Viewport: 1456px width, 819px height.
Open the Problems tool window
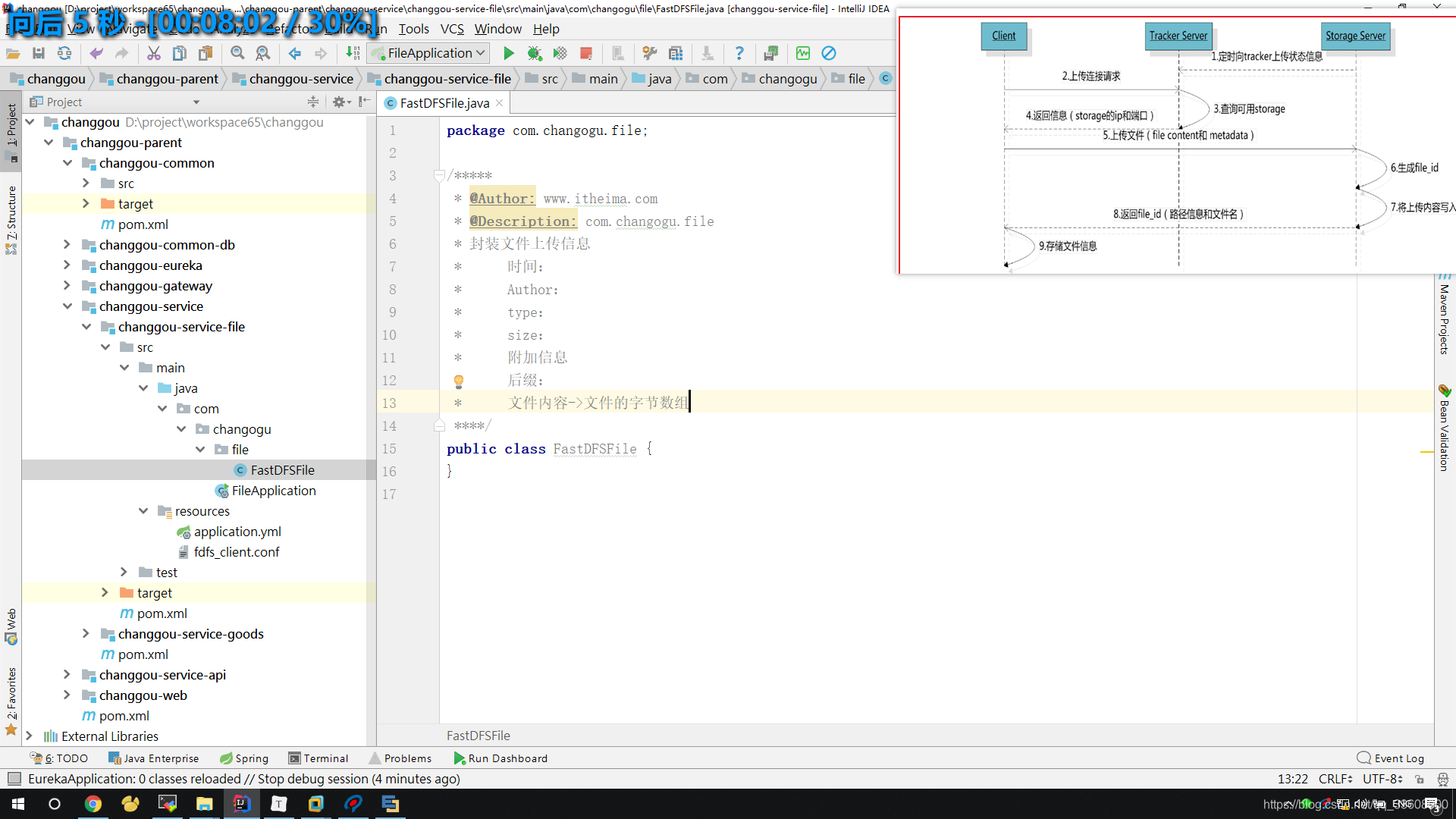[x=400, y=758]
